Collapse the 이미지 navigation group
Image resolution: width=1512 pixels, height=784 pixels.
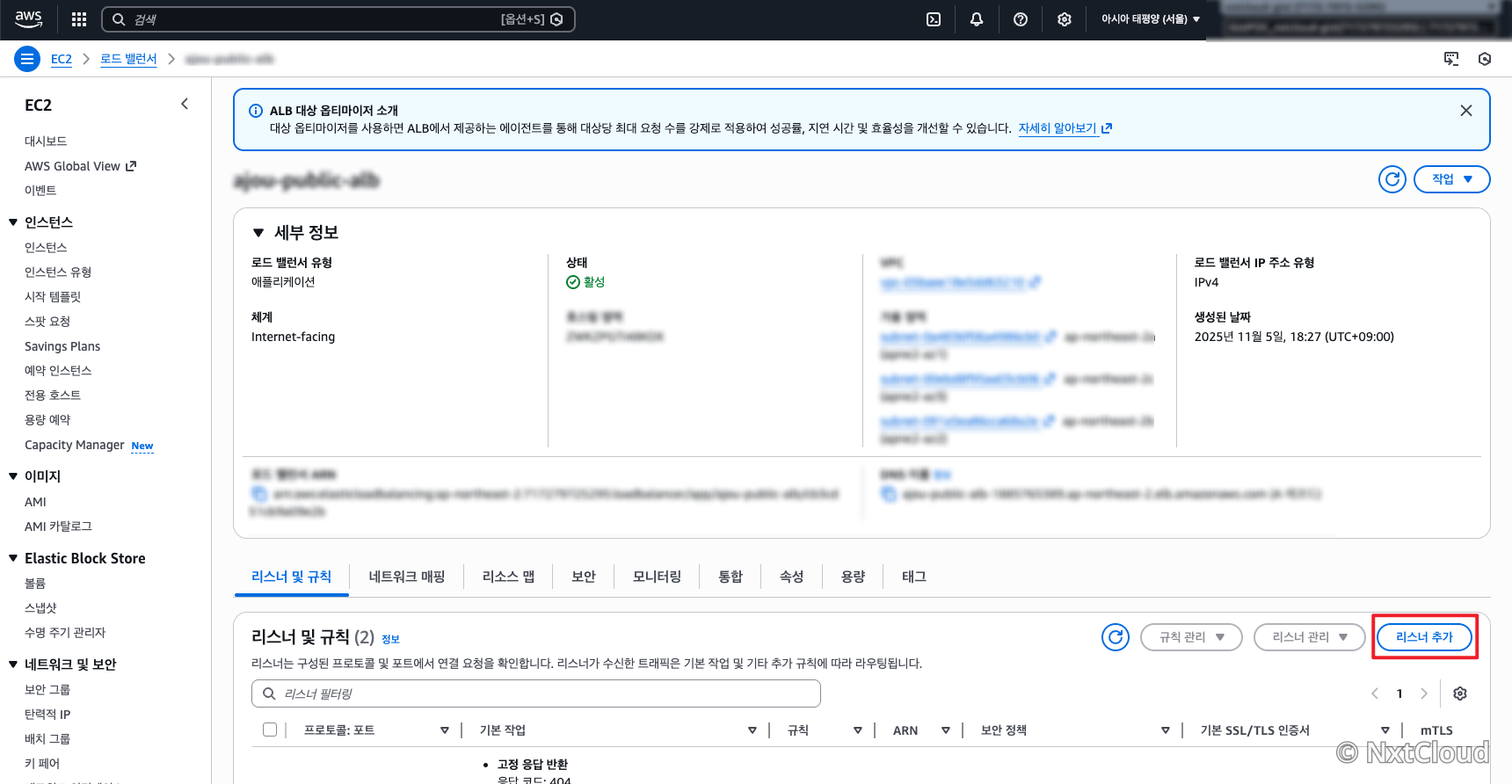tap(13, 476)
